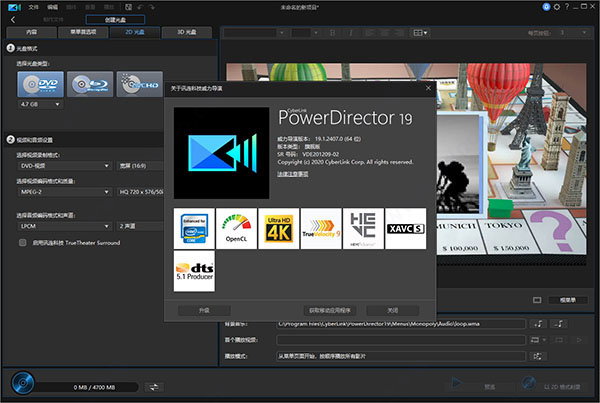This screenshot has height=403, width=600.
Task: Click the Intel Core badge in About dialog
Action: (x=194, y=229)
